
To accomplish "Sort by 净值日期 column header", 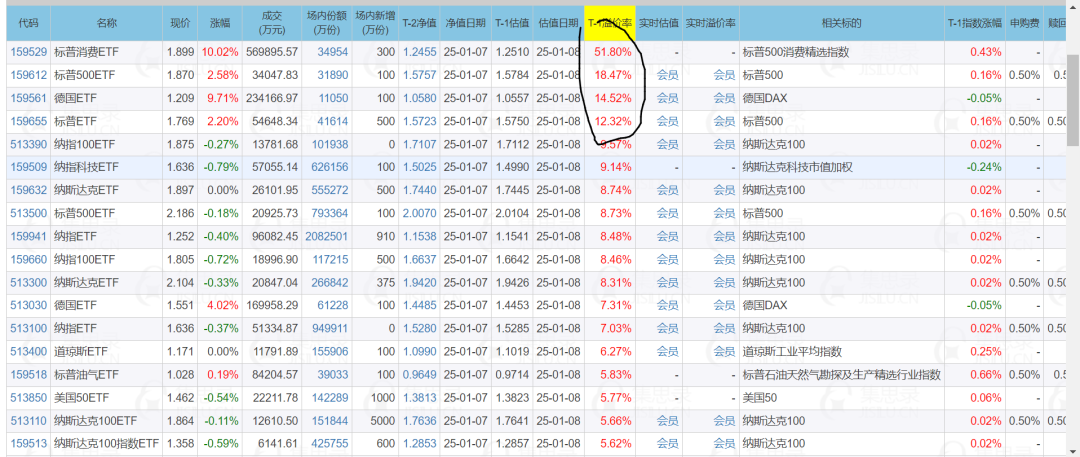I will (x=465, y=23).
